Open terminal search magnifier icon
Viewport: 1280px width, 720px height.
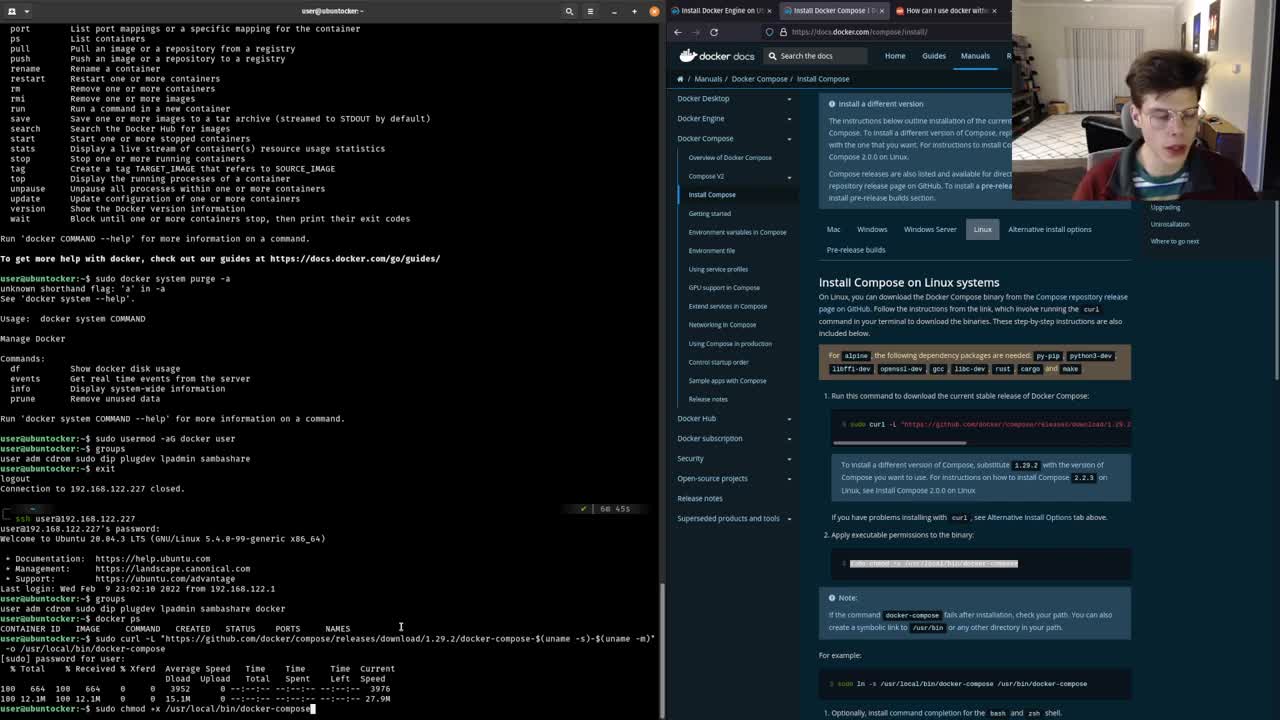(569, 11)
